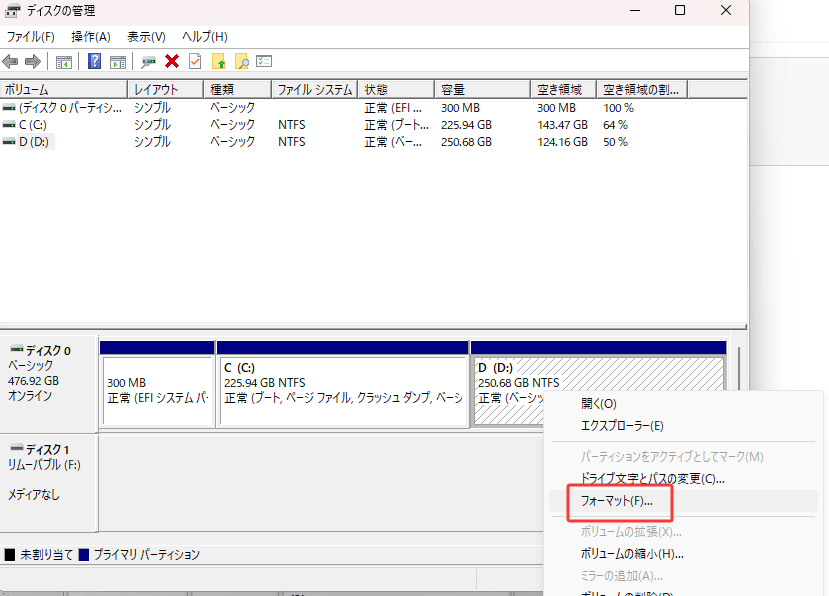Click the show/hide console tree icon

(x=64, y=61)
